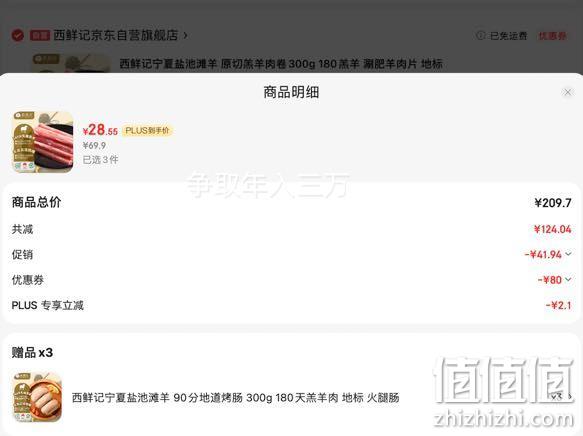Uncheck the red store selection checkmark

(17, 35)
